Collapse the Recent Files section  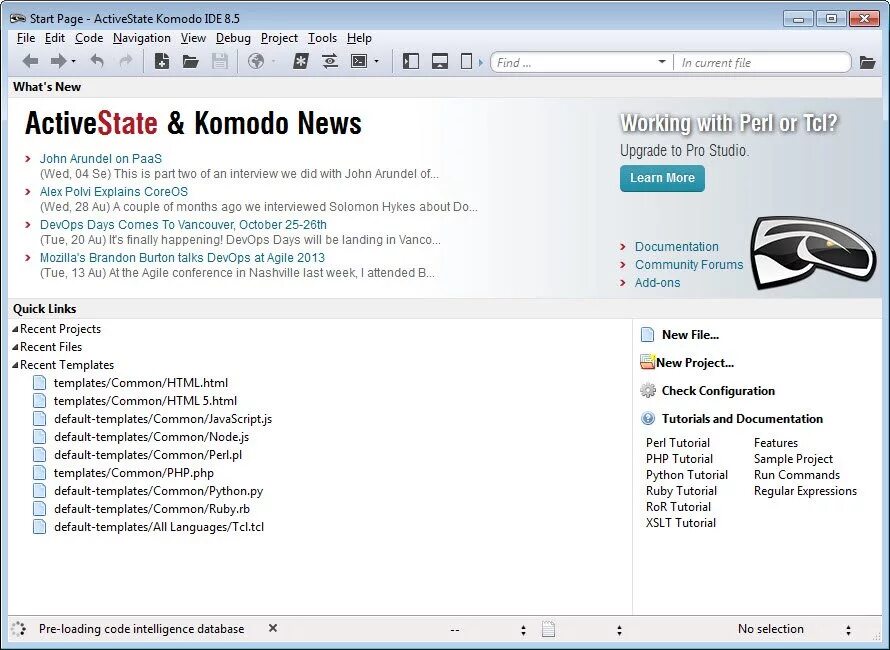(15, 347)
